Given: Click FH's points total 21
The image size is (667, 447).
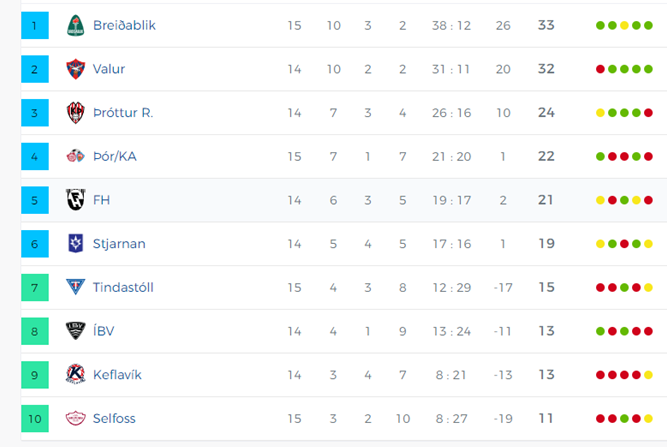Looking at the screenshot, I should [x=546, y=200].
